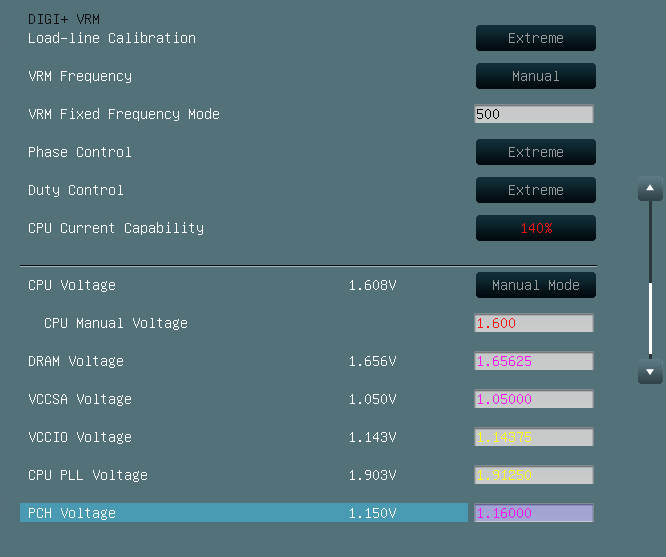Select the Phase Control label
This screenshot has height=557, width=666.
click(79, 152)
